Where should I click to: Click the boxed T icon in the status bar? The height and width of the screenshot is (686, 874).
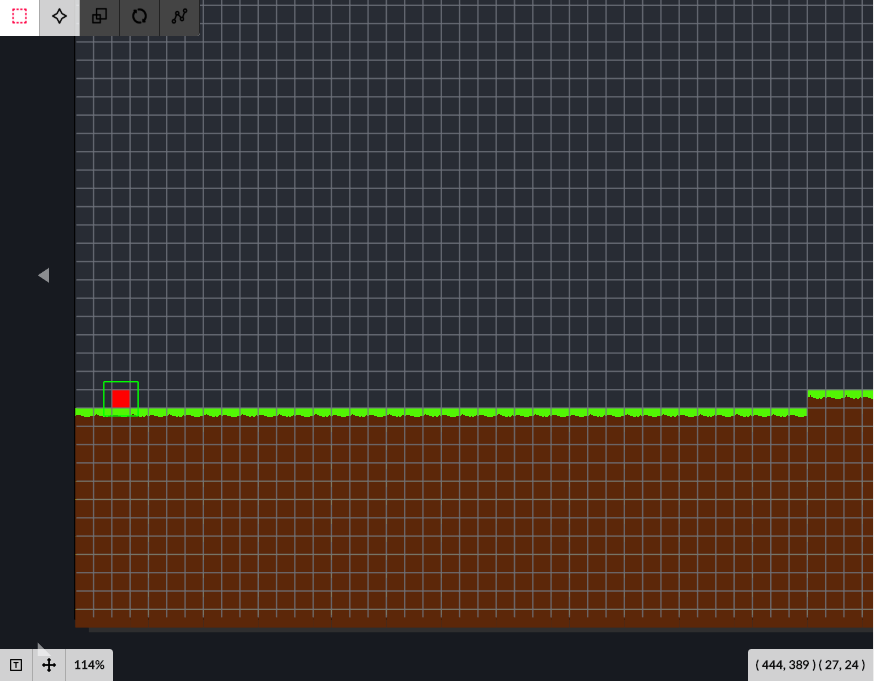click(x=15, y=664)
